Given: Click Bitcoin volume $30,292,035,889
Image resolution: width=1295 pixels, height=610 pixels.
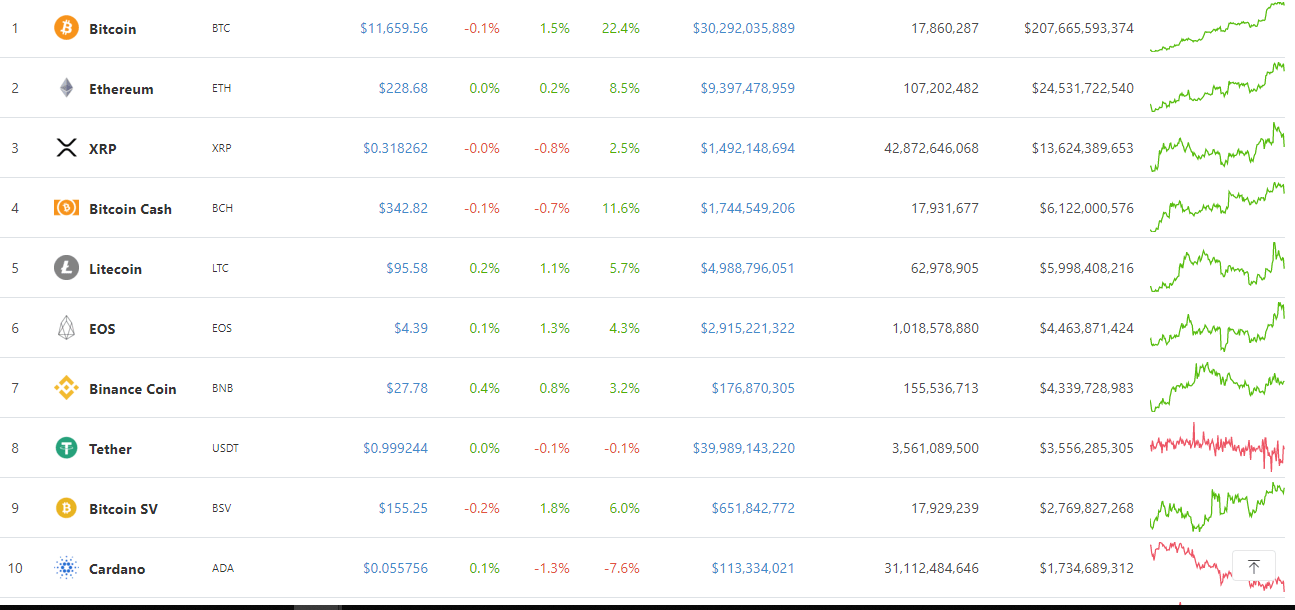Looking at the screenshot, I should coord(744,28).
